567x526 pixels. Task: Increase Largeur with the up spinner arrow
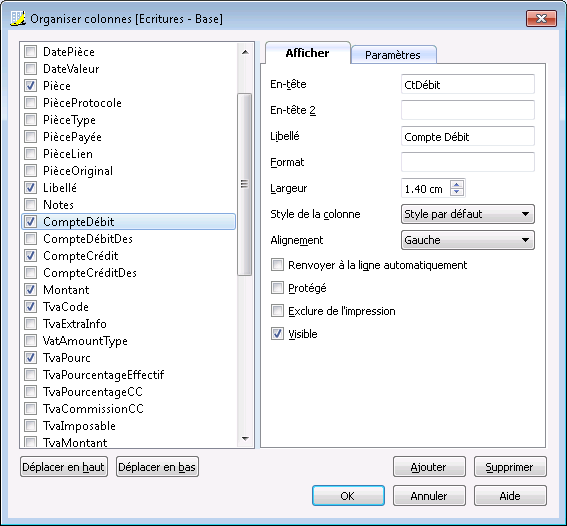point(457,184)
